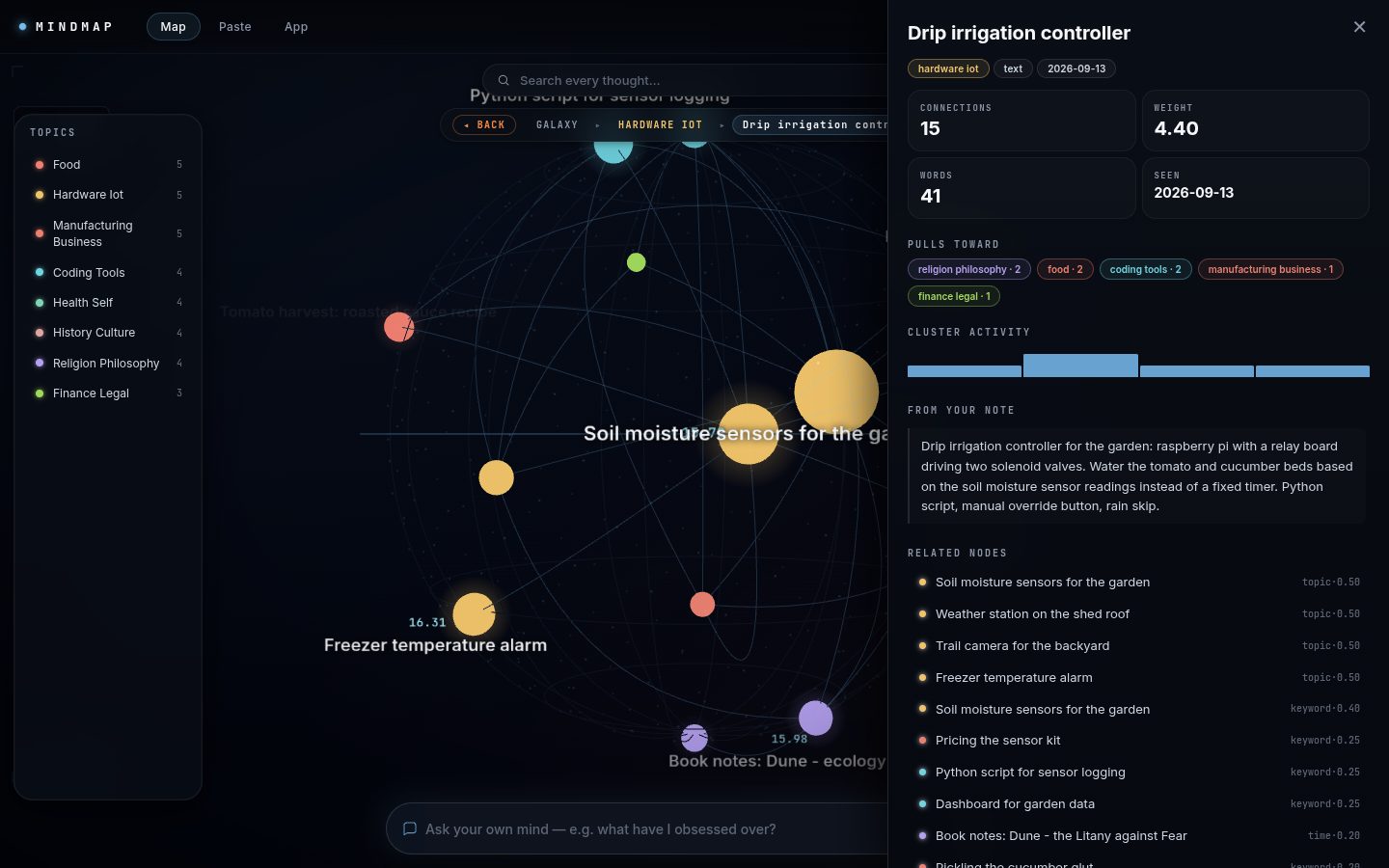Click the Back button in breadcrumb
Viewport: 1389px width, 868px height.
(x=484, y=125)
